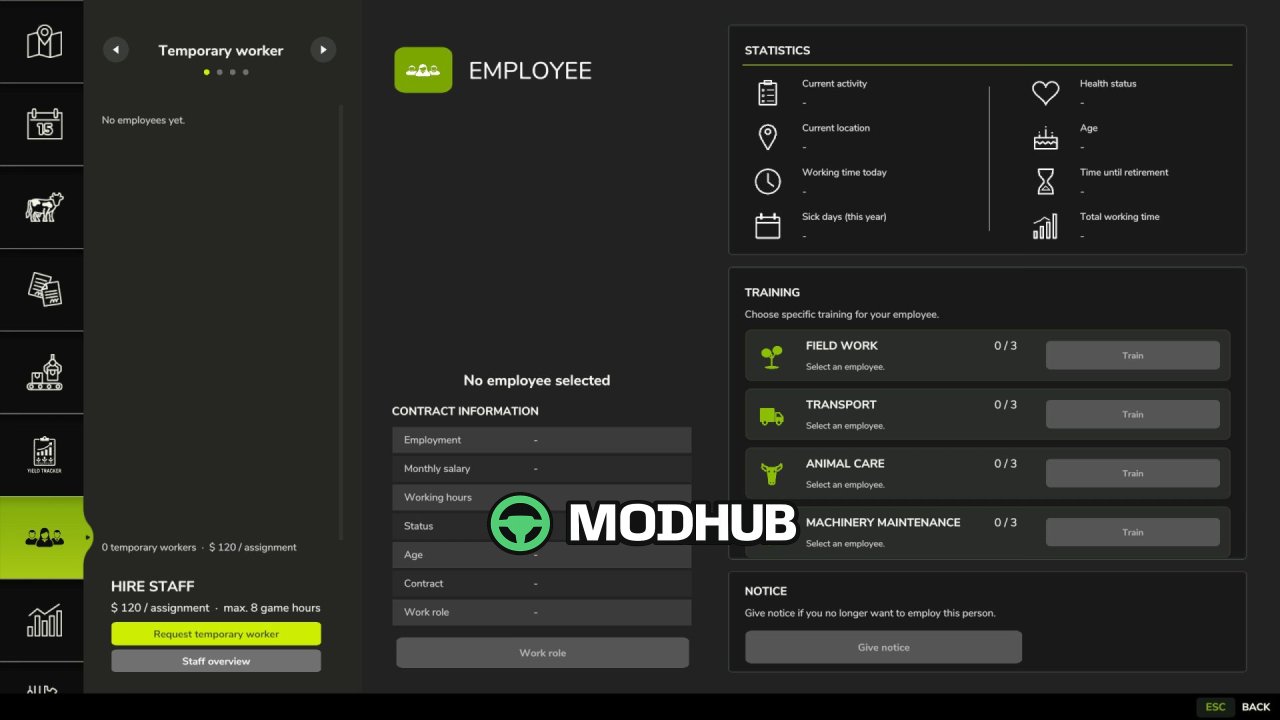1280x720 pixels.
Task: Go to next worker category arrow
Action: [x=323, y=50]
